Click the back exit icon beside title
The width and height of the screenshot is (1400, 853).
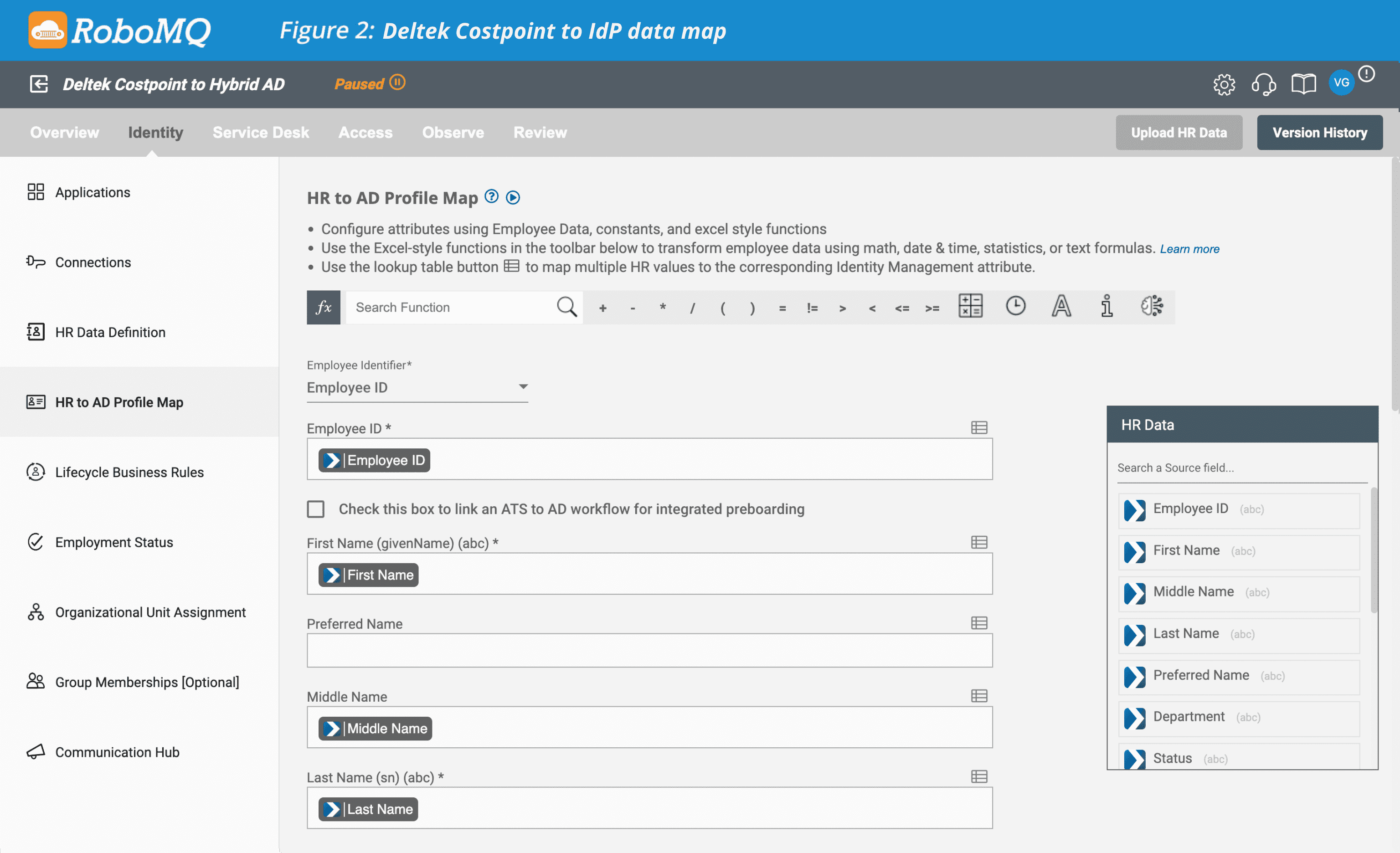tap(39, 84)
